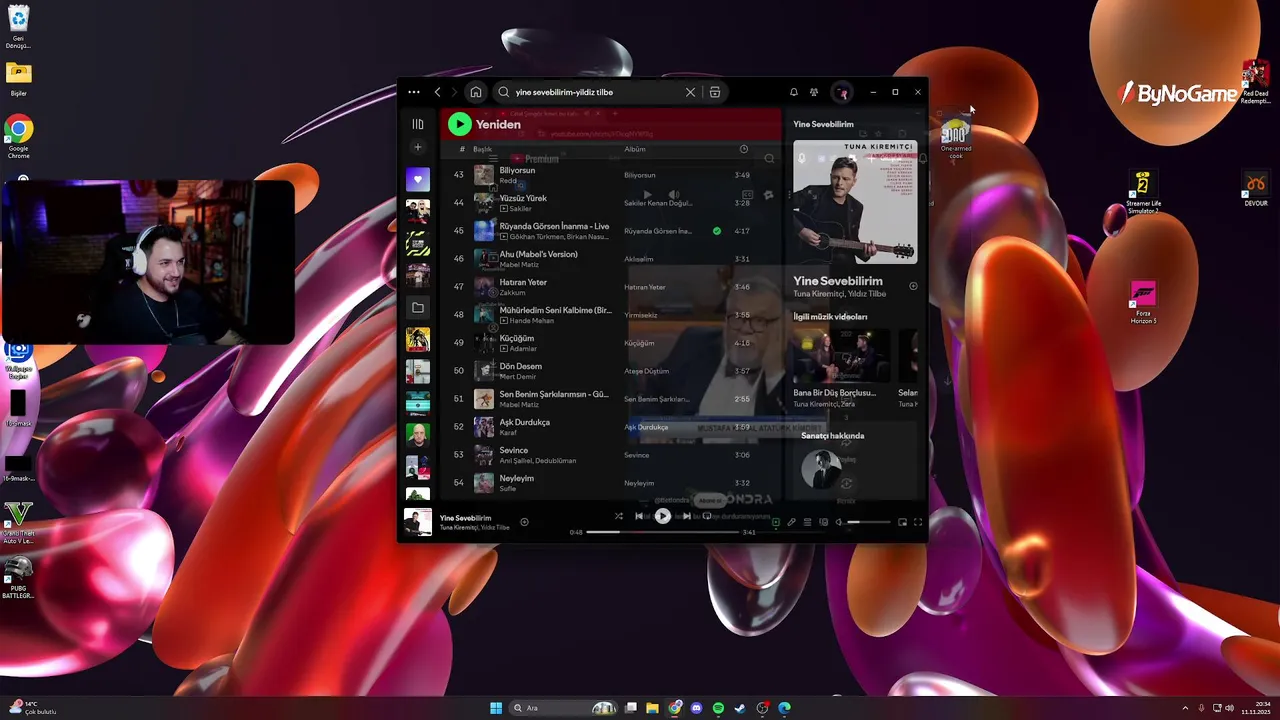Sort tracks by Başlık column
This screenshot has width=1280, height=720.
483,149
